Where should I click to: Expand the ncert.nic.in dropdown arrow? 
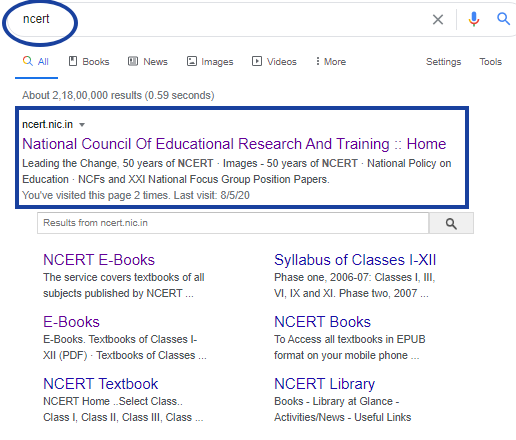[82, 125]
